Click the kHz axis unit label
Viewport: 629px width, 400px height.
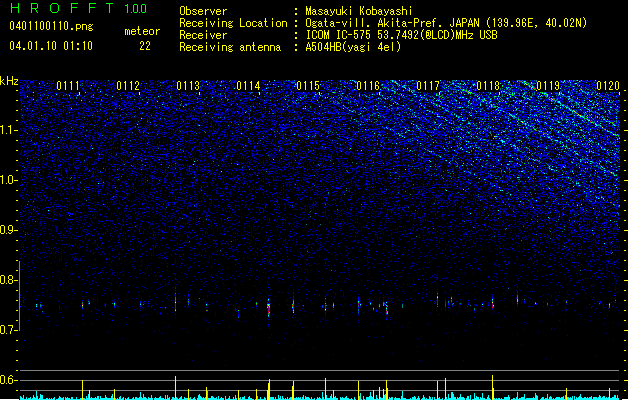coord(9,81)
